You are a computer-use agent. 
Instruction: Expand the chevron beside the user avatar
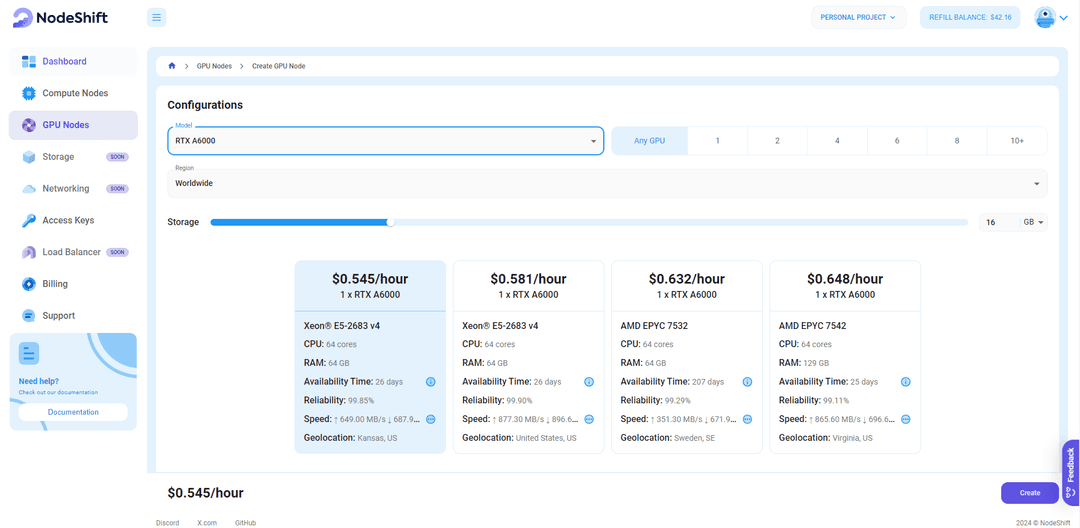1063,19
